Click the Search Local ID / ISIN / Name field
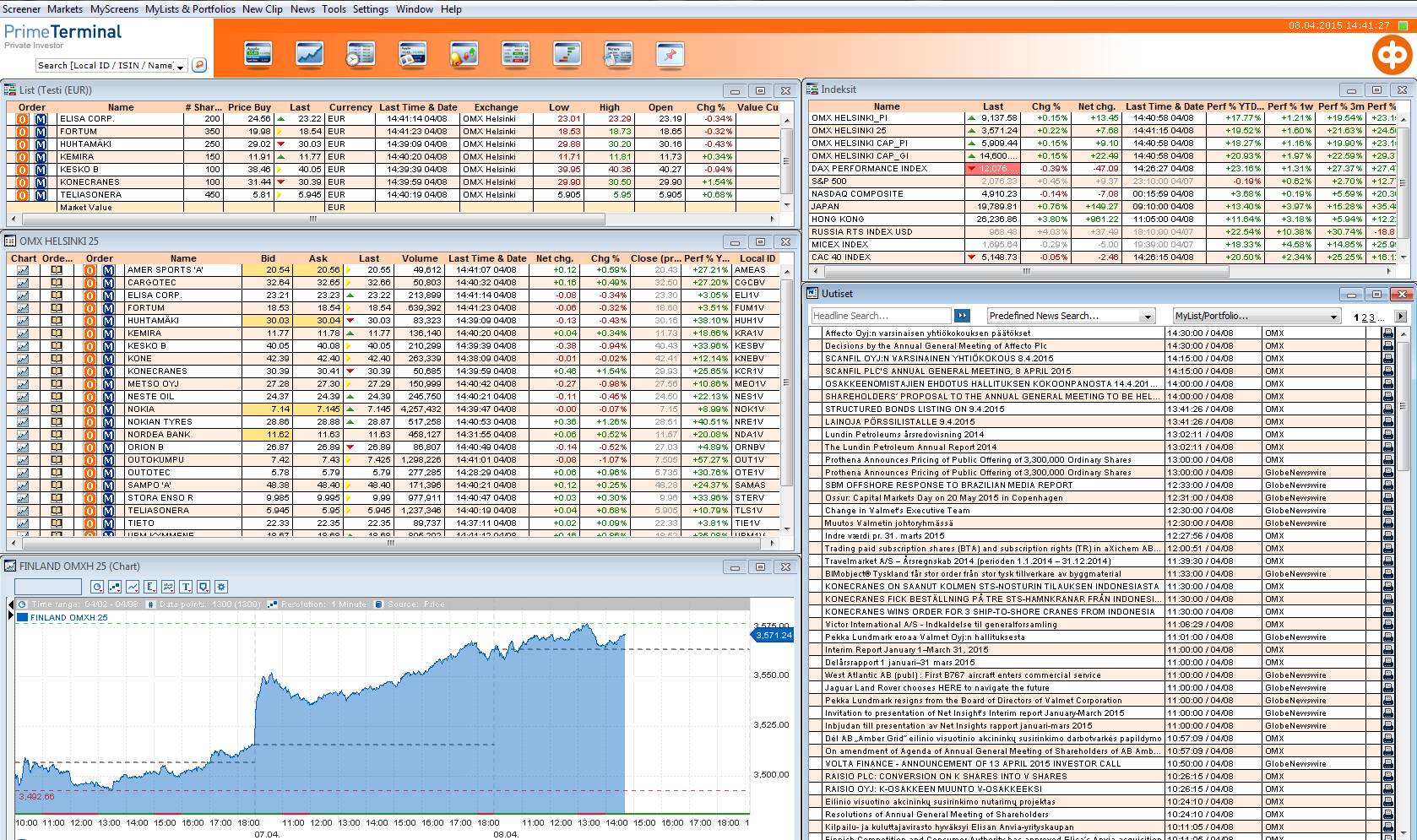Image resolution: width=1417 pixels, height=840 pixels. pos(111,66)
